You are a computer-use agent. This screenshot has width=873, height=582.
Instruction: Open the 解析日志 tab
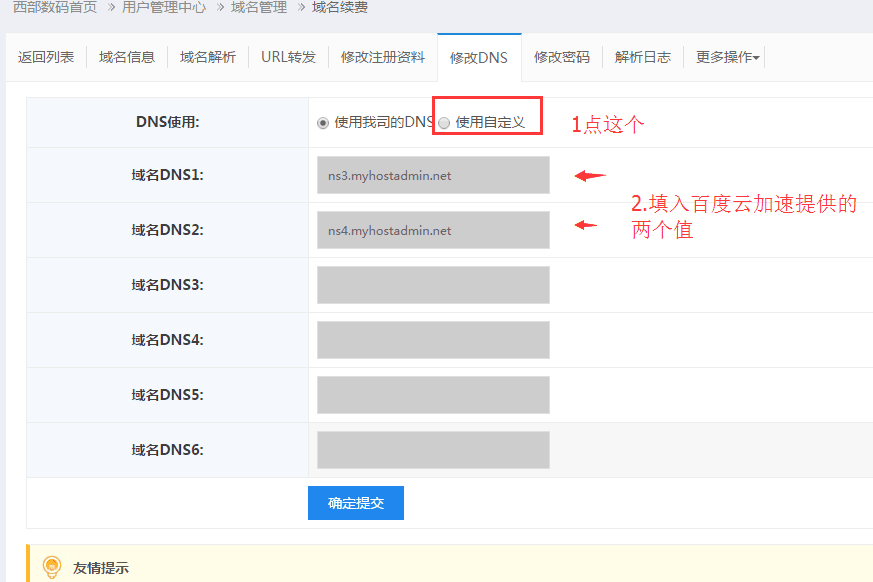[643, 57]
